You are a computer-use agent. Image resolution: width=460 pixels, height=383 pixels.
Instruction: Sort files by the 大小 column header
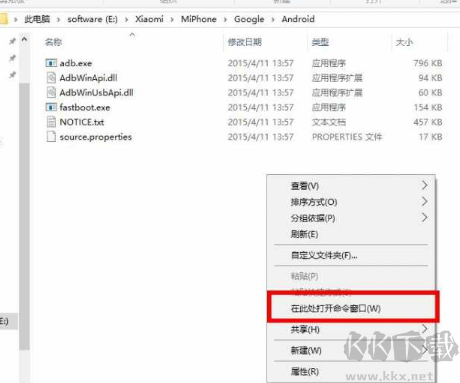[404, 42]
